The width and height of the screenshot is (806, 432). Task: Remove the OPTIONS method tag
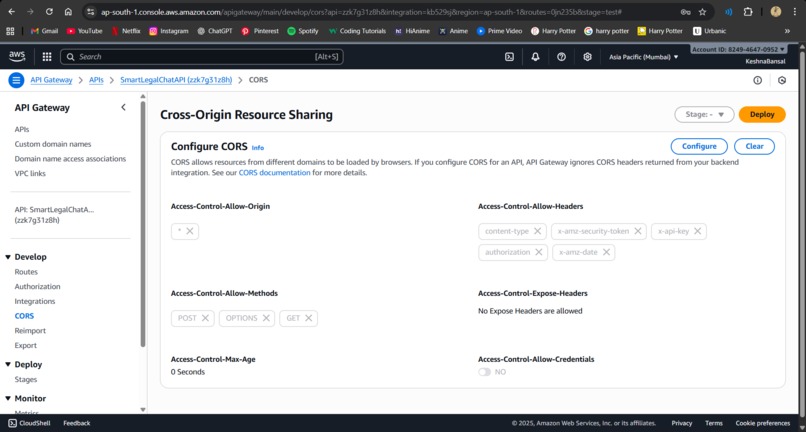click(x=266, y=318)
